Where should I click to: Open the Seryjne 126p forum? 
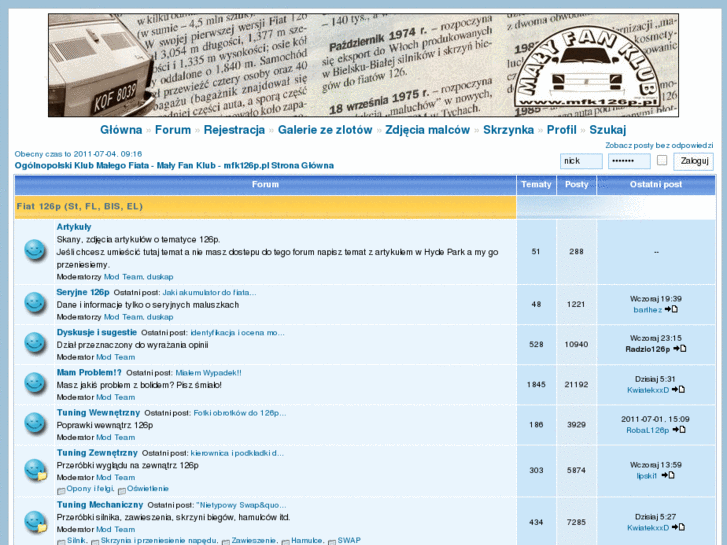(83, 292)
